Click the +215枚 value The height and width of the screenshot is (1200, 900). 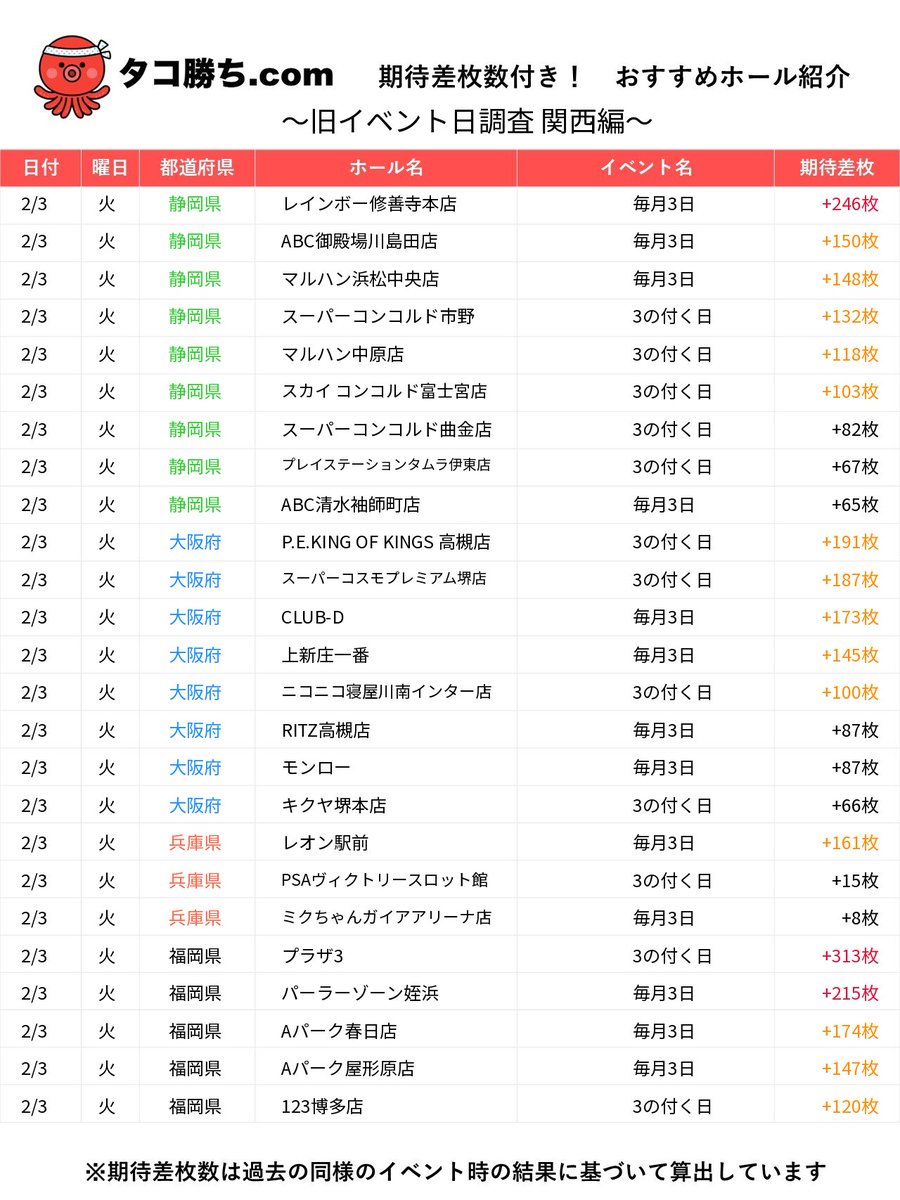pyautogui.click(x=849, y=993)
